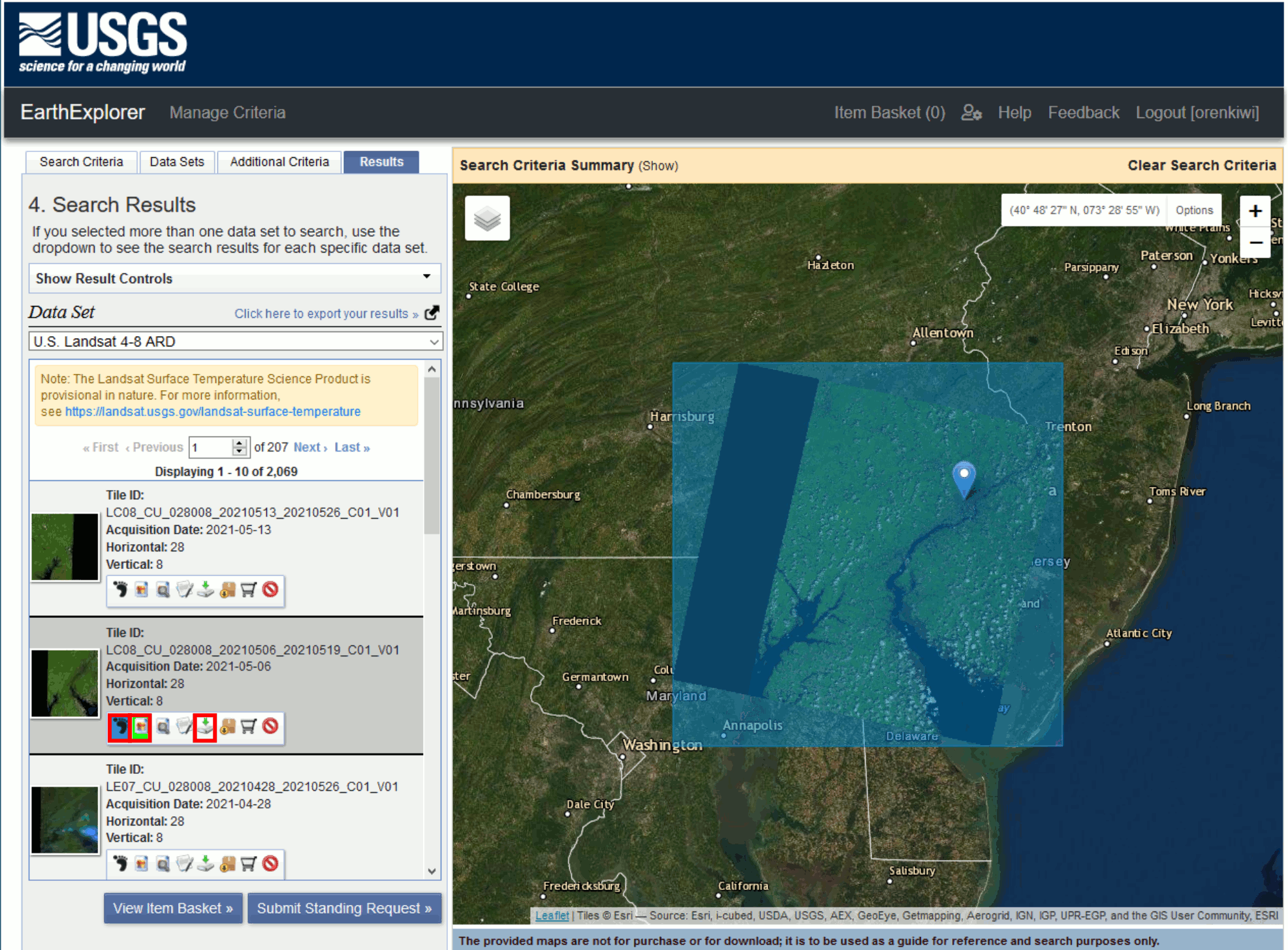The width and height of the screenshot is (1288, 950).
Task: Open the Additional Criteria tab
Action: 279,162
